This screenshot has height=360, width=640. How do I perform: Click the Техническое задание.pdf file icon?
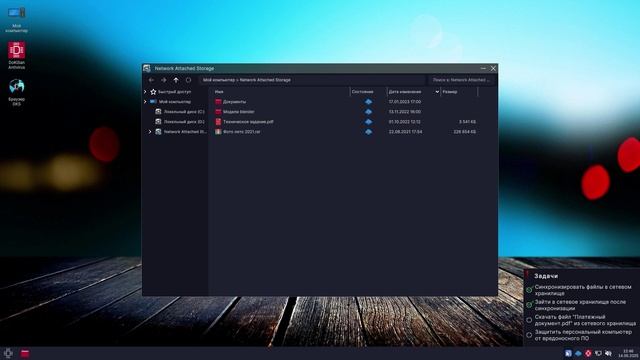(x=218, y=122)
